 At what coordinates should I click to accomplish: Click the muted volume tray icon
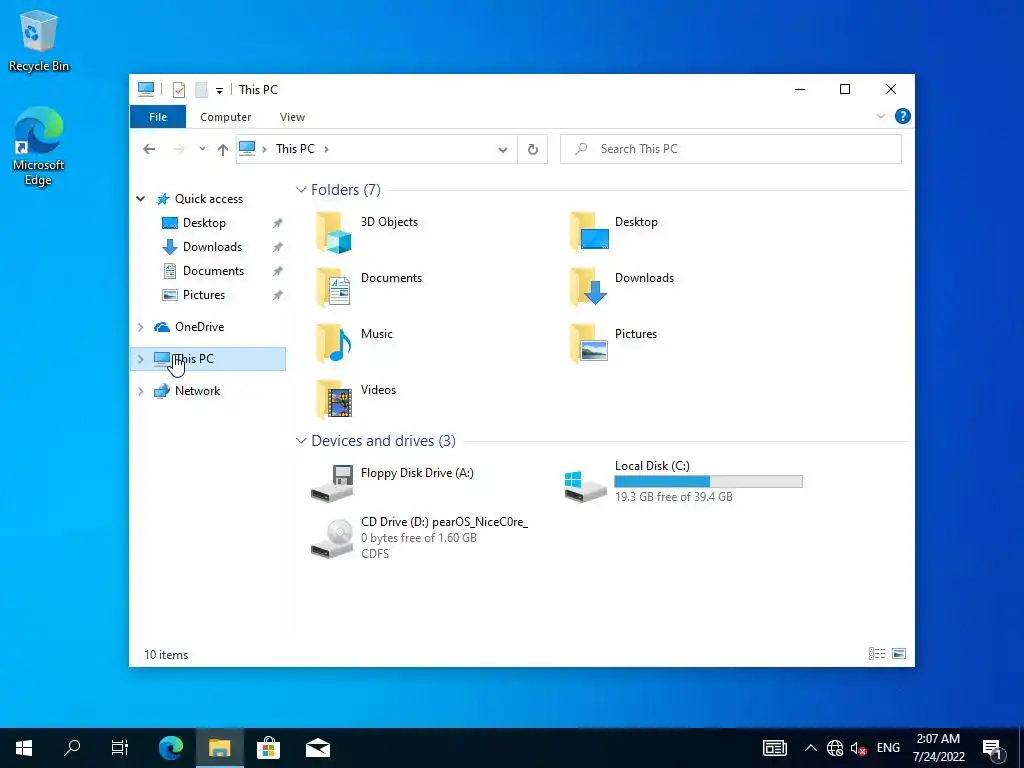[858, 748]
